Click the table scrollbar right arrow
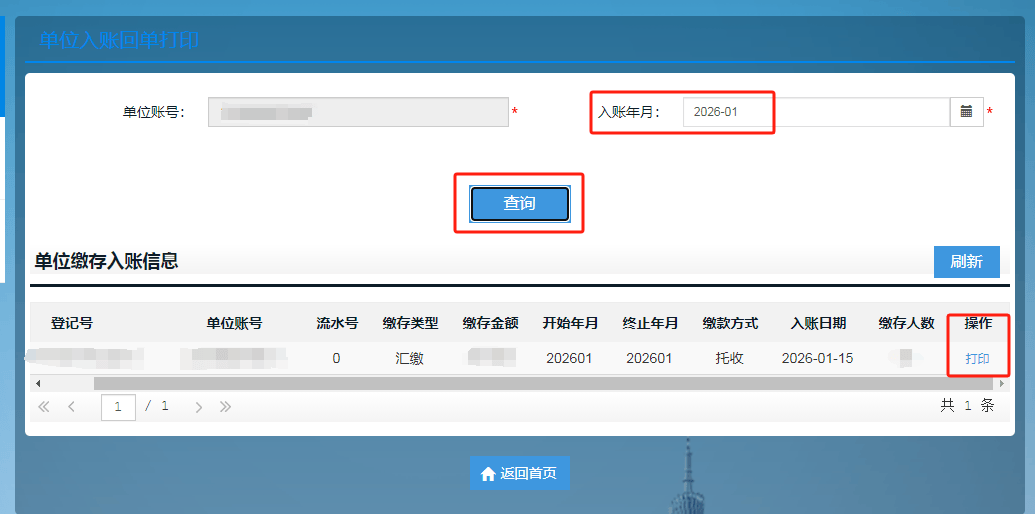Viewport: 1035px width, 514px height. [1001, 383]
